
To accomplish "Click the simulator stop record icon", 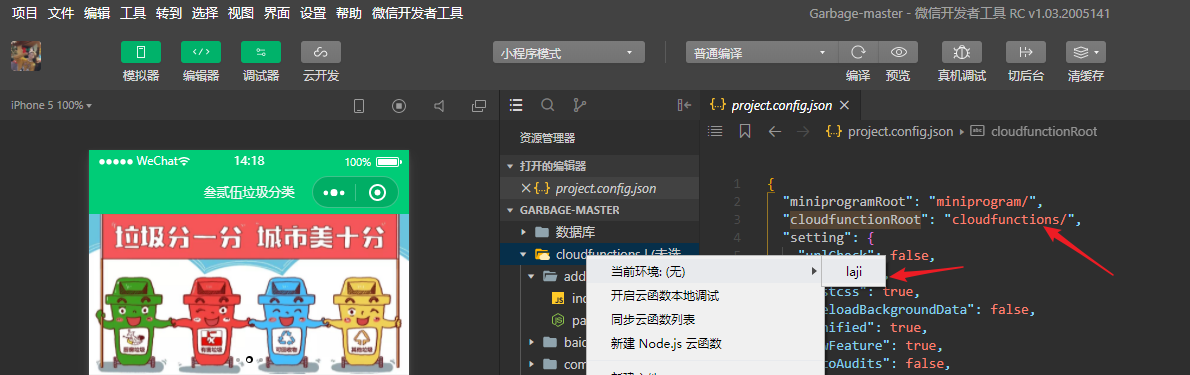I will click(399, 106).
